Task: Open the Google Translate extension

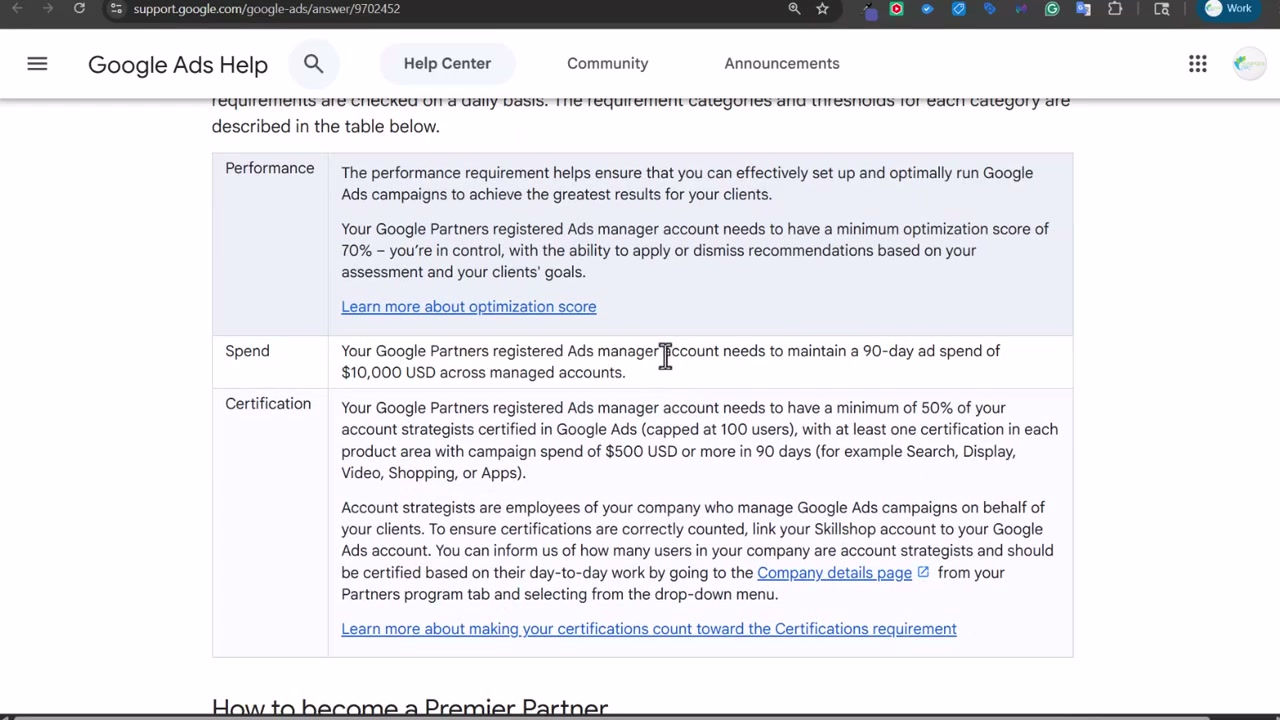Action: pyautogui.click(x=1083, y=9)
